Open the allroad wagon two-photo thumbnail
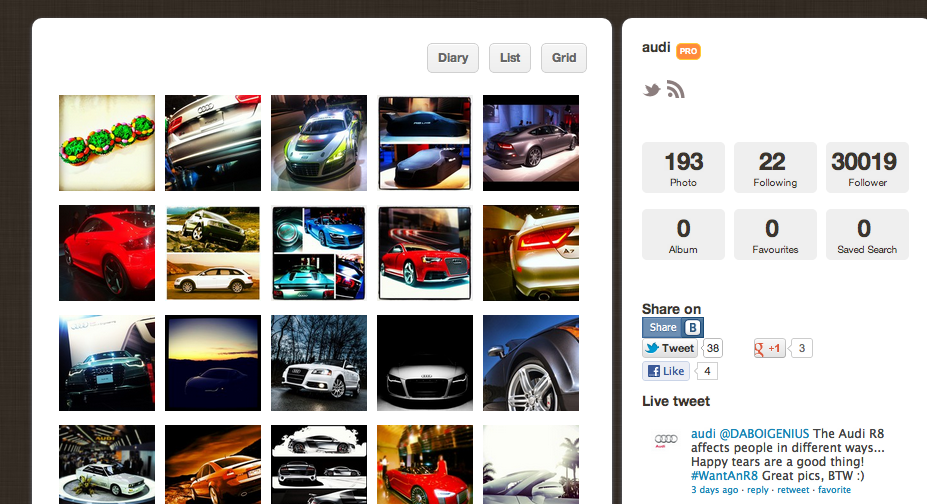This screenshot has width=927, height=504. pyautogui.click(x=213, y=253)
